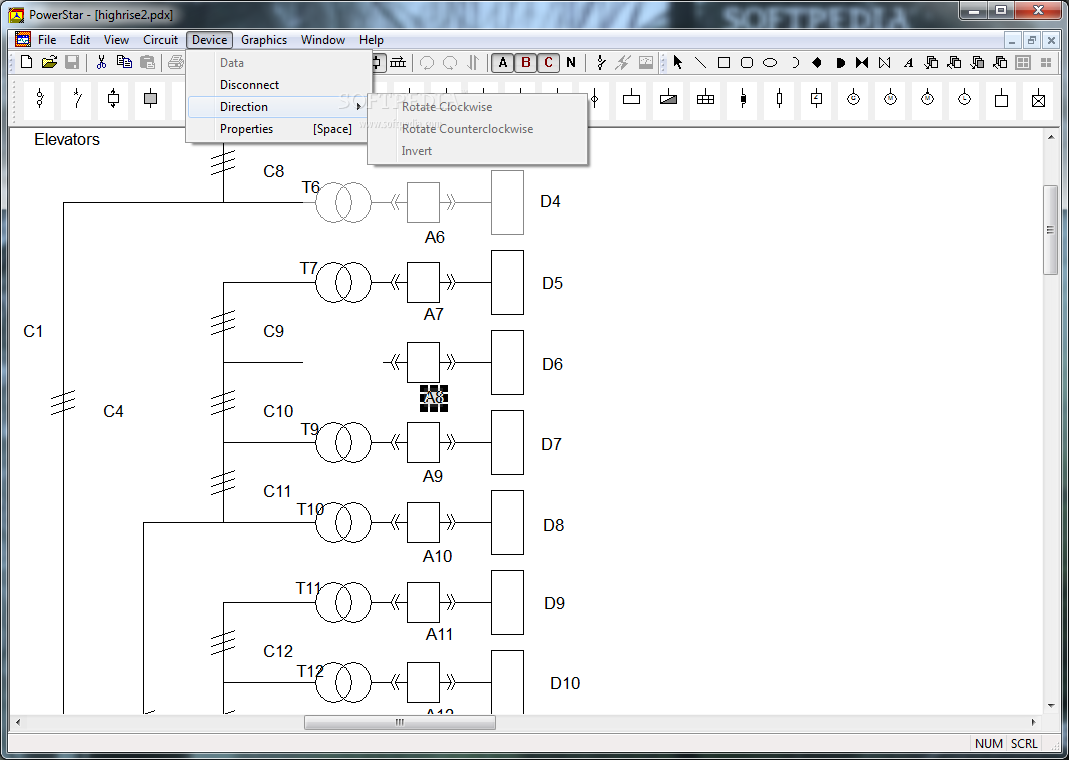Image resolution: width=1069 pixels, height=760 pixels.
Task: Open the Help menu
Action: 372,40
